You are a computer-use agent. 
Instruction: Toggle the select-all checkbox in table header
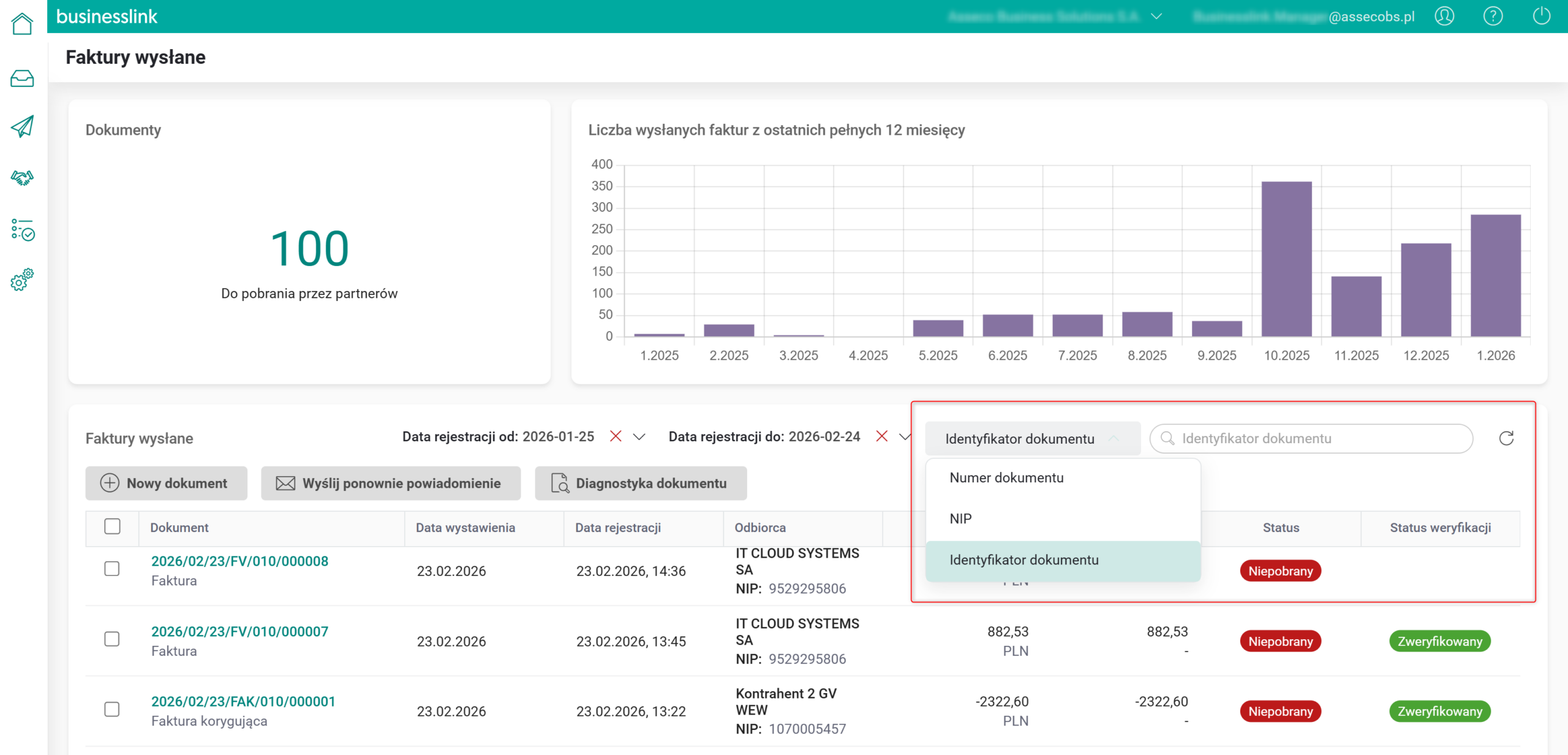pyautogui.click(x=112, y=526)
